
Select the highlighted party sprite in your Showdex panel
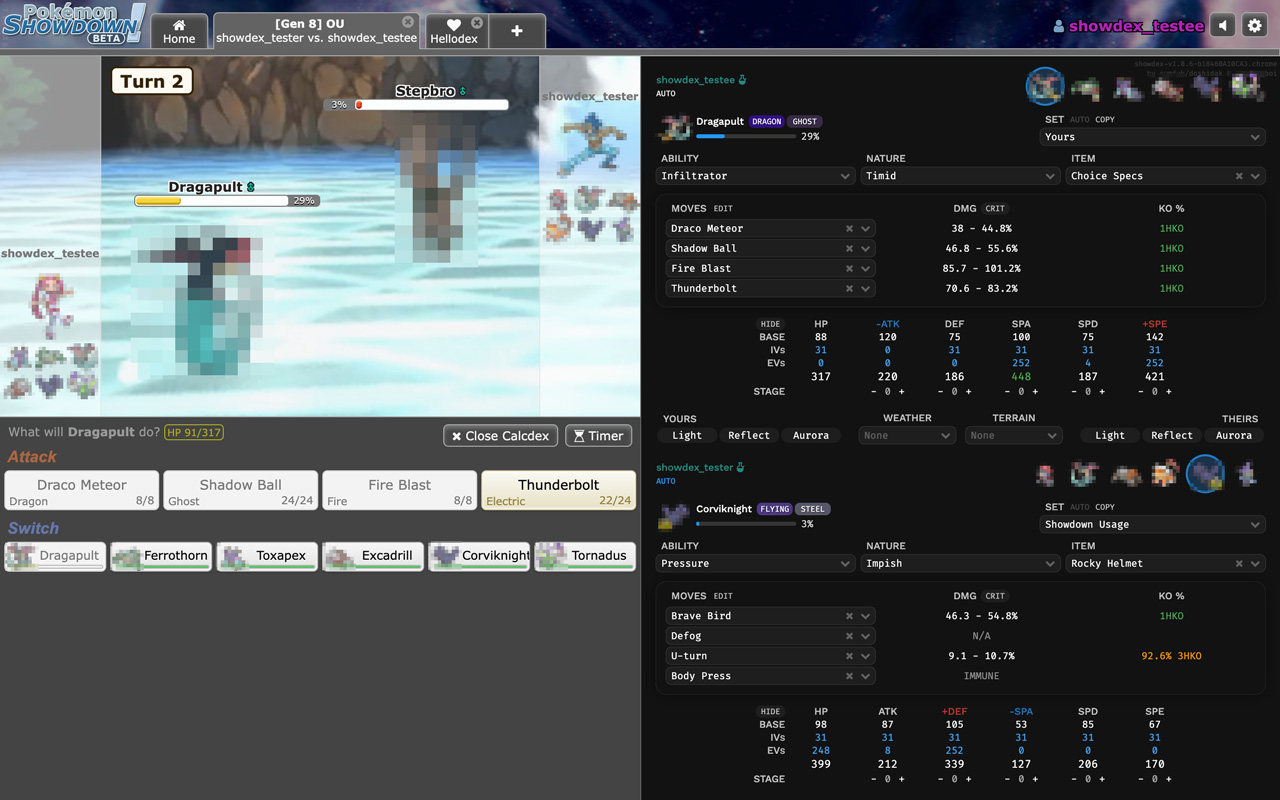[x=1045, y=87]
